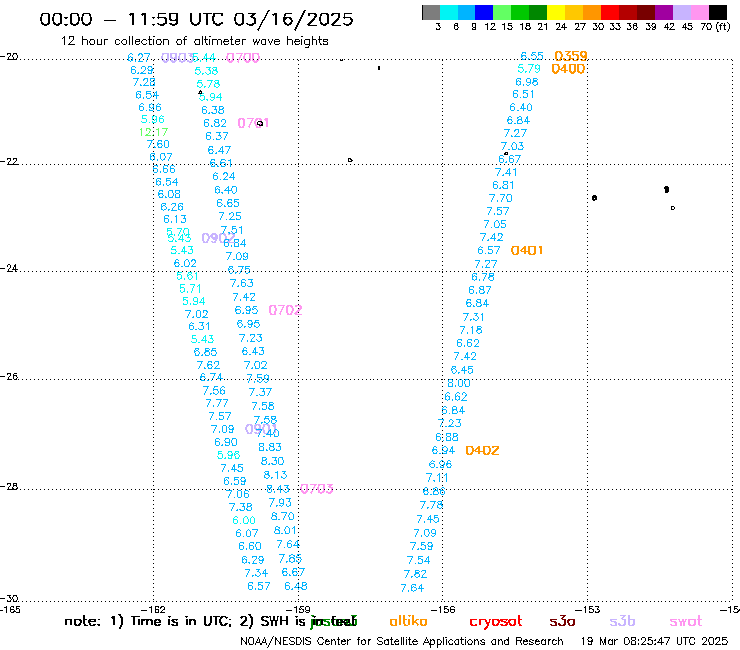Click the pink swatch in the color scale
The image size is (740, 650).
pos(699,12)
